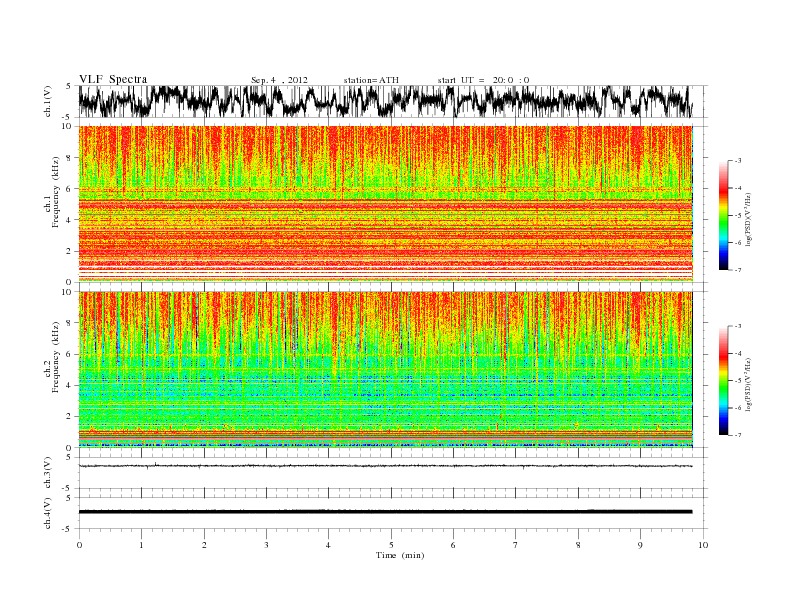Click the ch.2 frequency axis tick "6"
Viewport: 792px width, 612px height.
pos(70,354)
